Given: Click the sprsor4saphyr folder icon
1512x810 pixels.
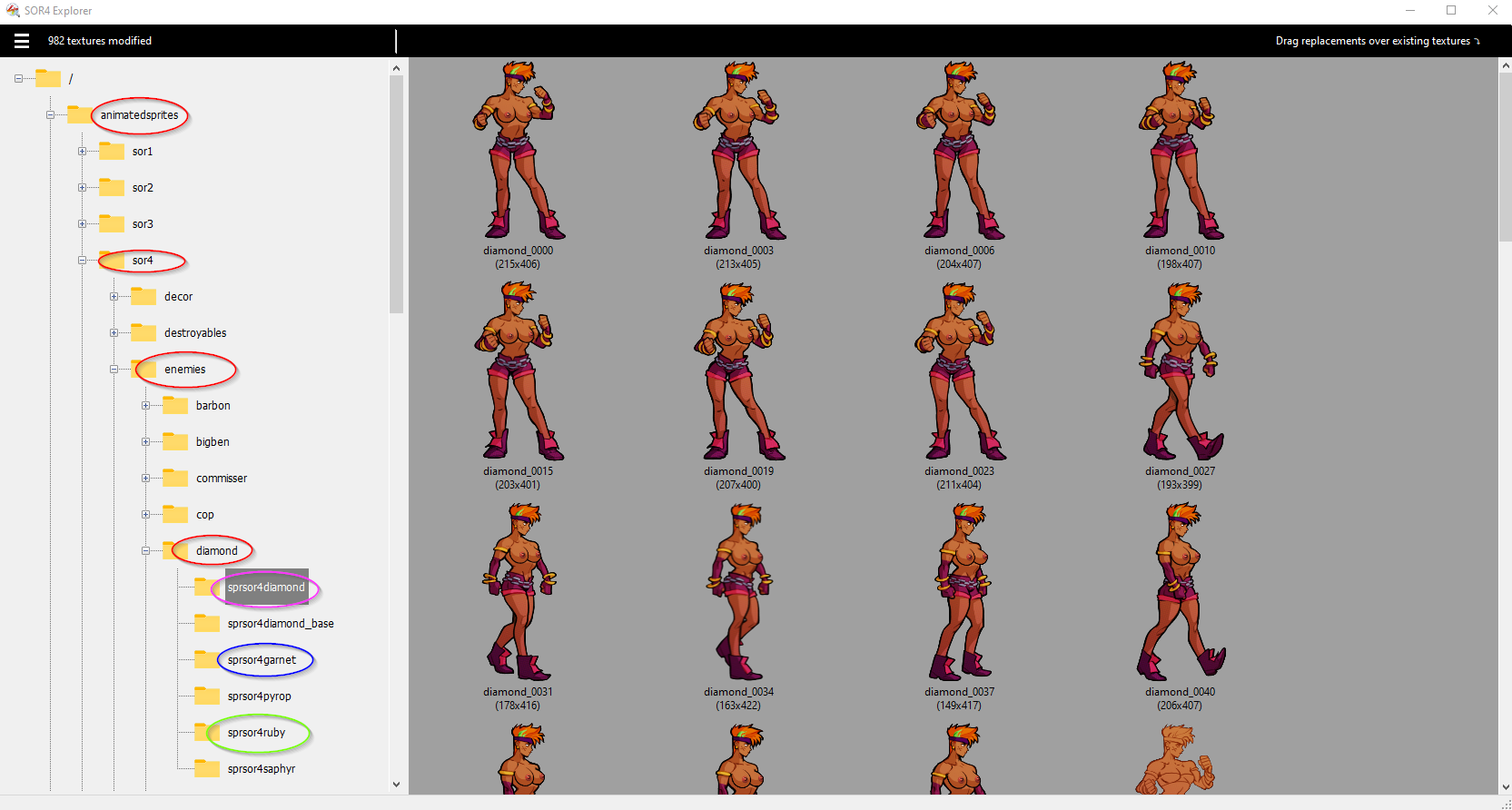Looking at the screenshot, I should 207,768.
